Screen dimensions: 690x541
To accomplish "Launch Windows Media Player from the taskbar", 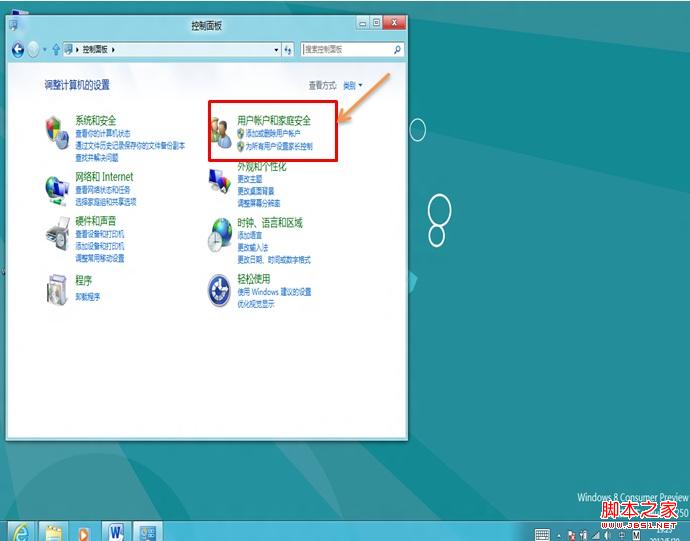I will 84,532.
